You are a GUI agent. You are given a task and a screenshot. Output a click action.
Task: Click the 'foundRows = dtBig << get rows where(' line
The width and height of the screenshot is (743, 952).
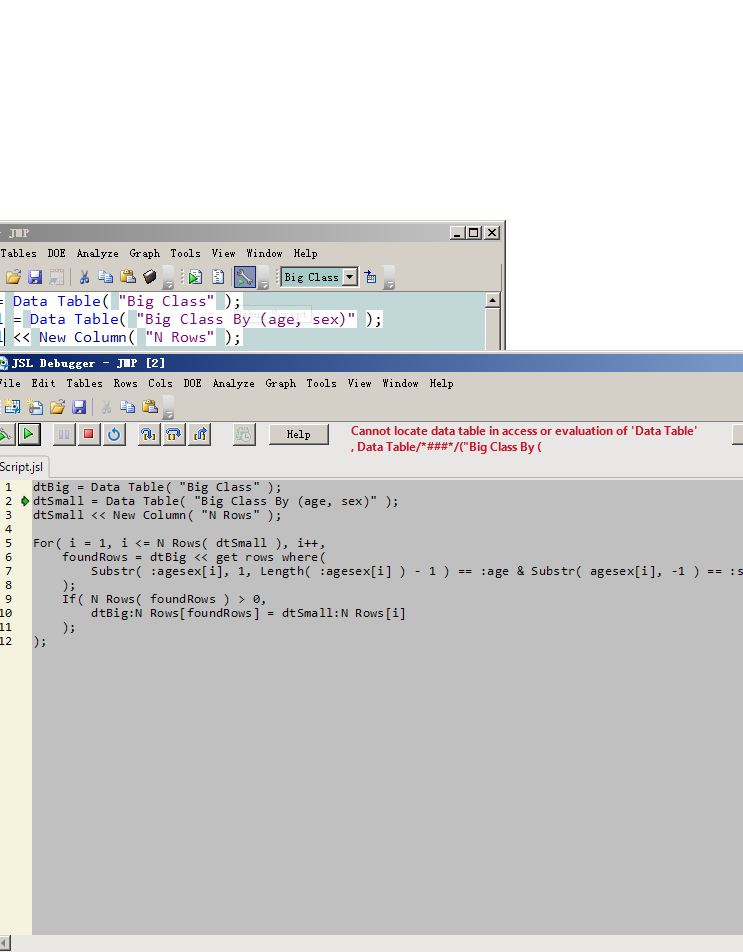point(194,557)
